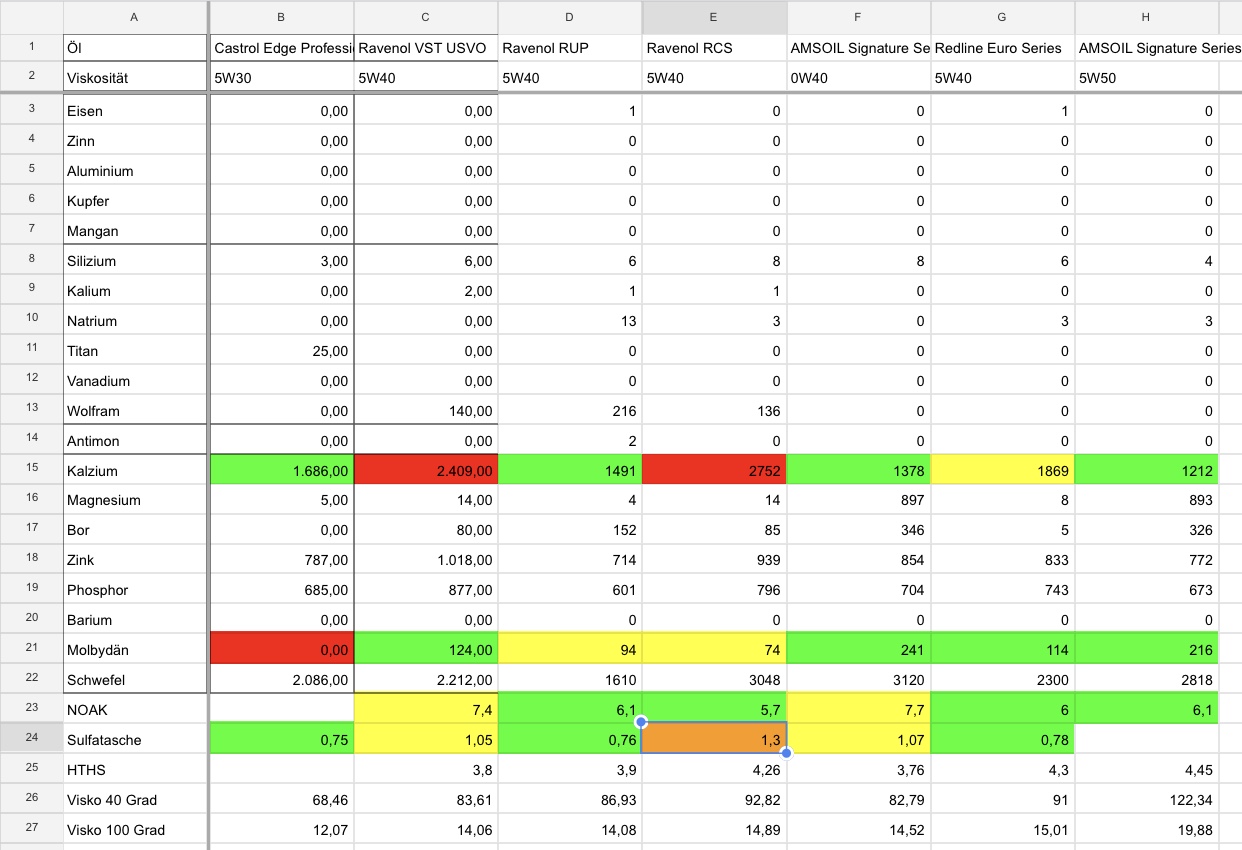Click the Ravenol RUP name cell
Screen dimensions: 1242x850
tap(570, 48)
